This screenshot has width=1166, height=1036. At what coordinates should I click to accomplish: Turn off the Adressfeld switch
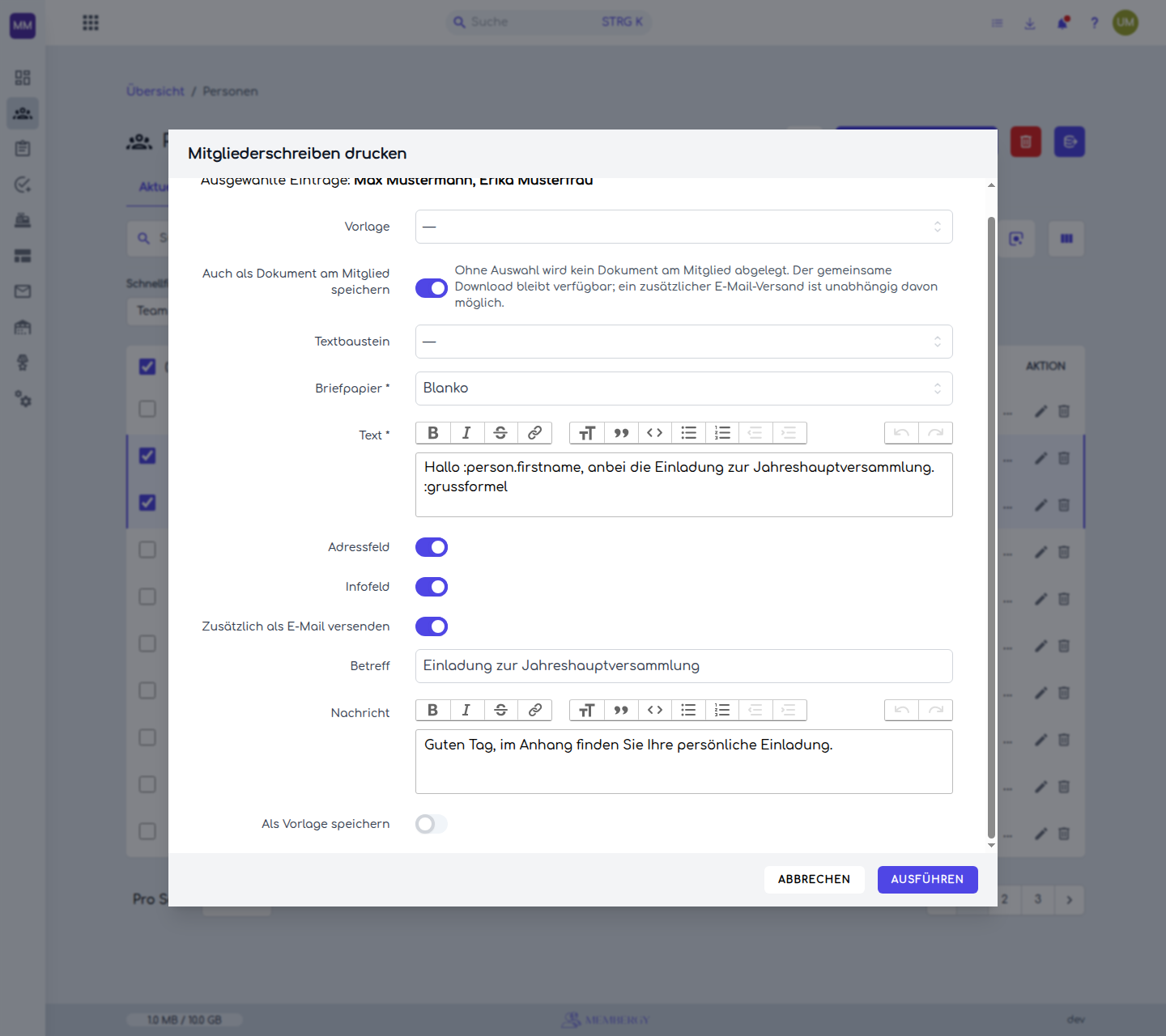(432, 547)
